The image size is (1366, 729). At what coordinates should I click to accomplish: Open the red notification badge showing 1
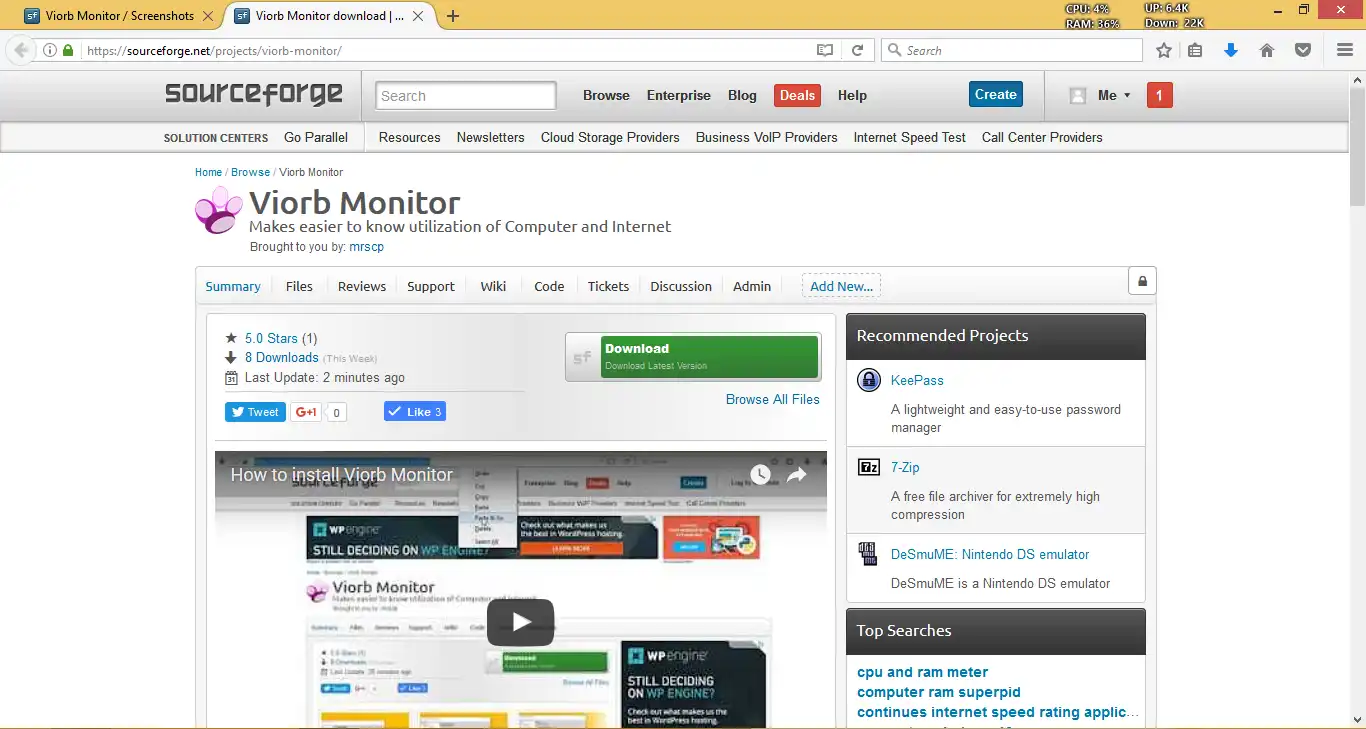tap(1159, 96)
